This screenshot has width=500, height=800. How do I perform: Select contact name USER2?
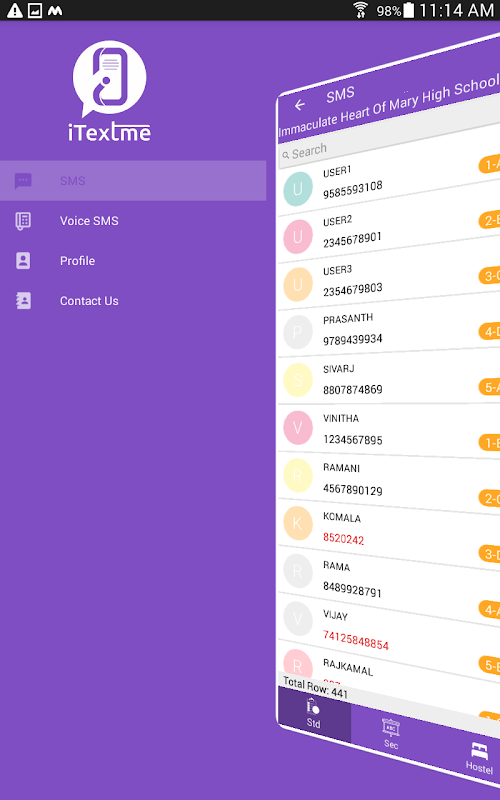(338, 221)
